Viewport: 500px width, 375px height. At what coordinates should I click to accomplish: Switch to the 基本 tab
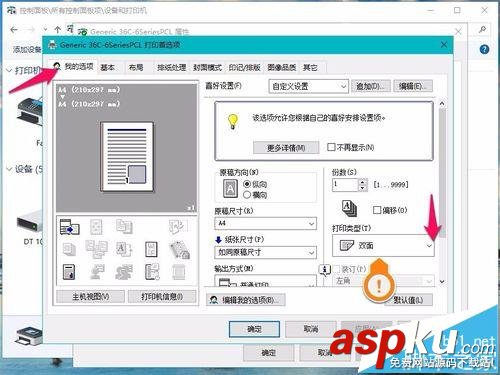pos(108,68)
